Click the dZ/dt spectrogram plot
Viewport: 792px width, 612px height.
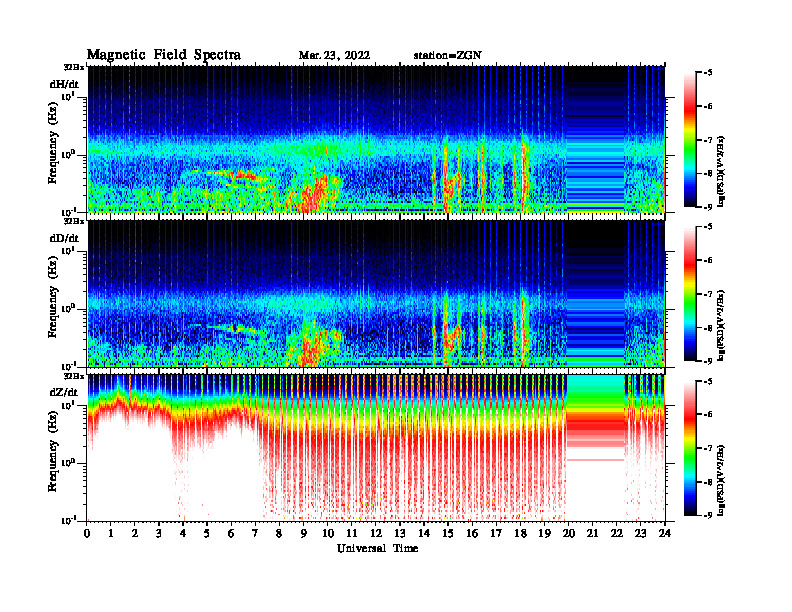pos(376,448)
